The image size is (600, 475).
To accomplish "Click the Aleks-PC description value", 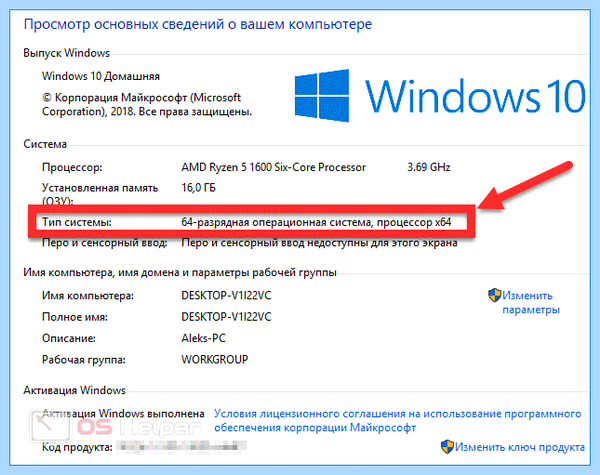I will click(203, 338).
